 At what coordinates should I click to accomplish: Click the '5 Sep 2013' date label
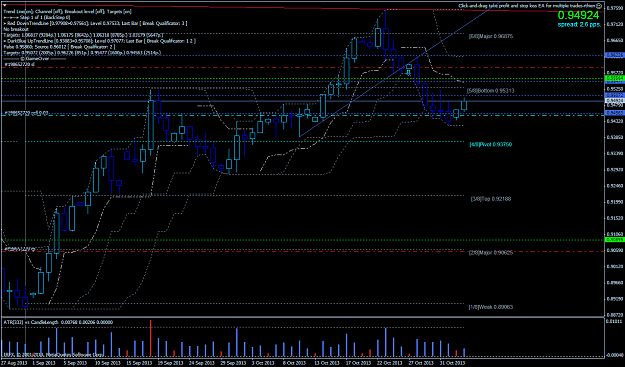pyautogui.click(x=75, y=363)
